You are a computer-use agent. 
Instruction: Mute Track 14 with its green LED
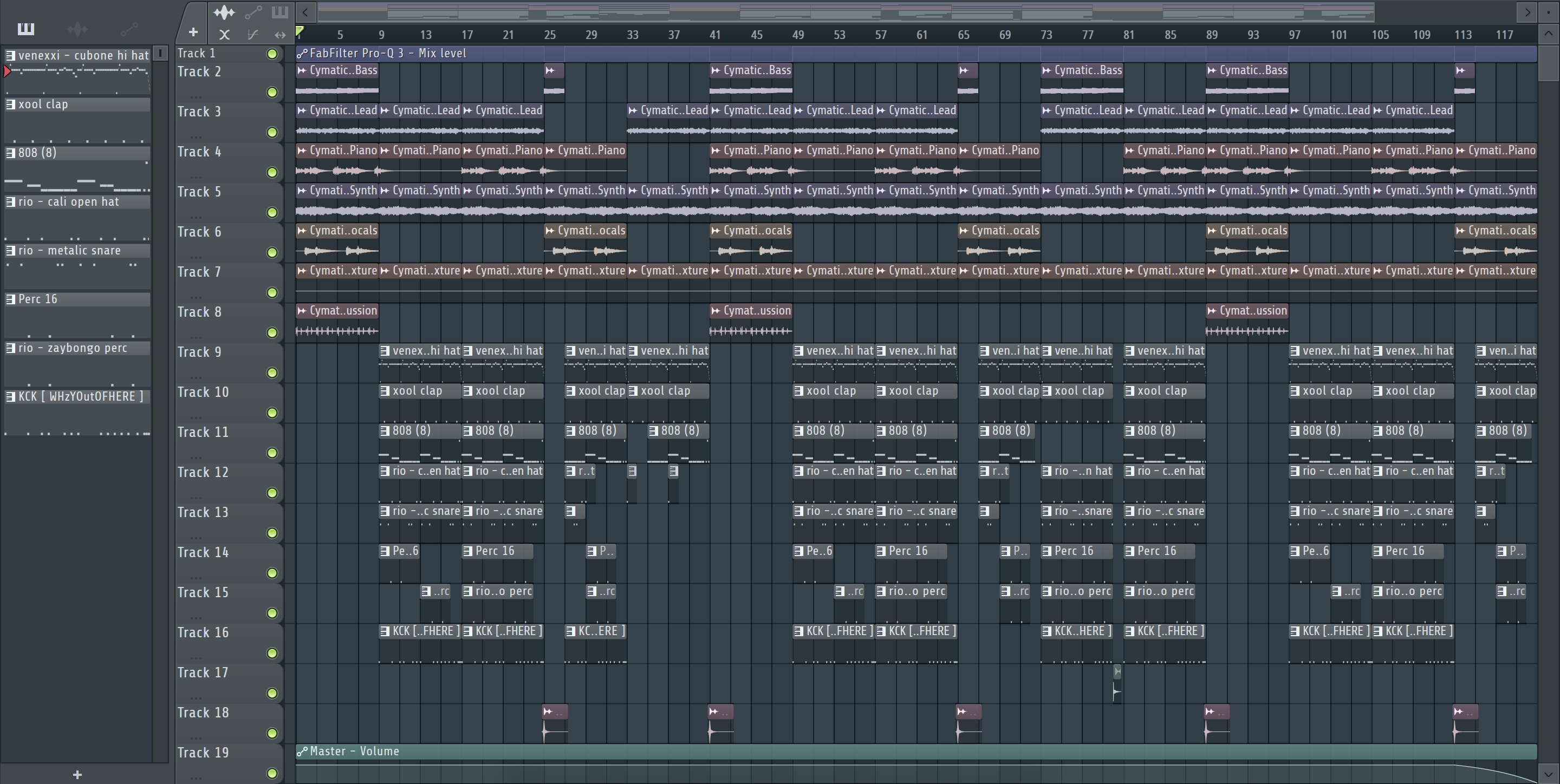(x=272, y=573)
